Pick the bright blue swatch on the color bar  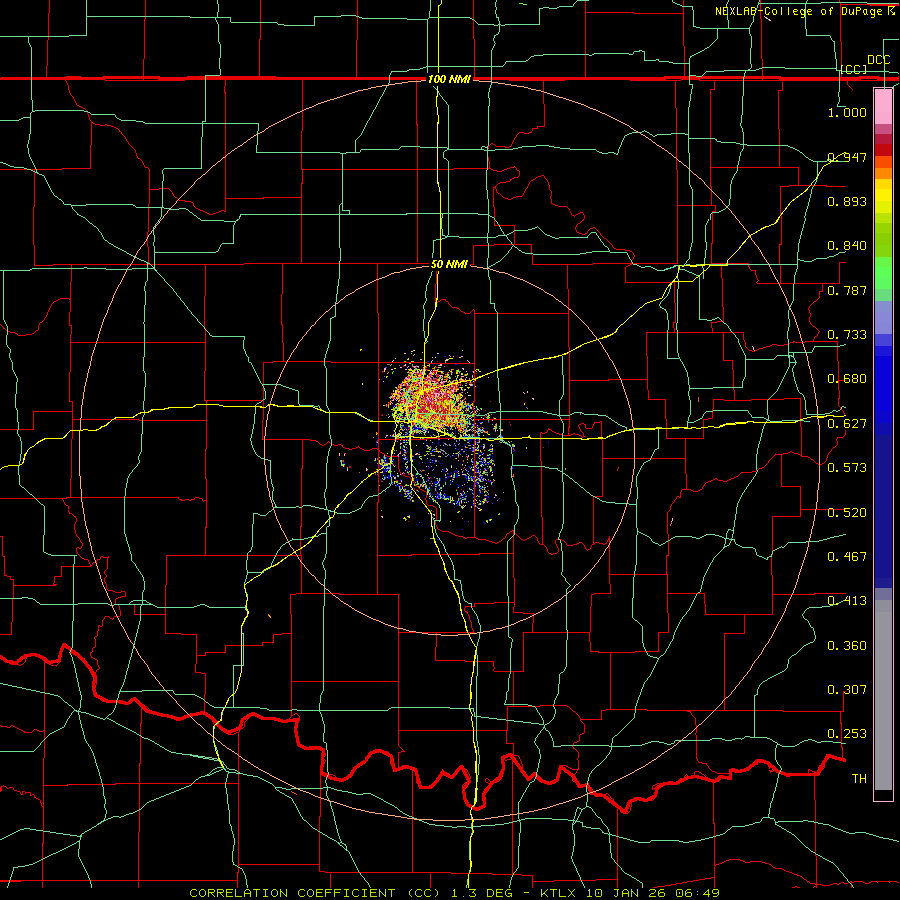click(883, 390)
